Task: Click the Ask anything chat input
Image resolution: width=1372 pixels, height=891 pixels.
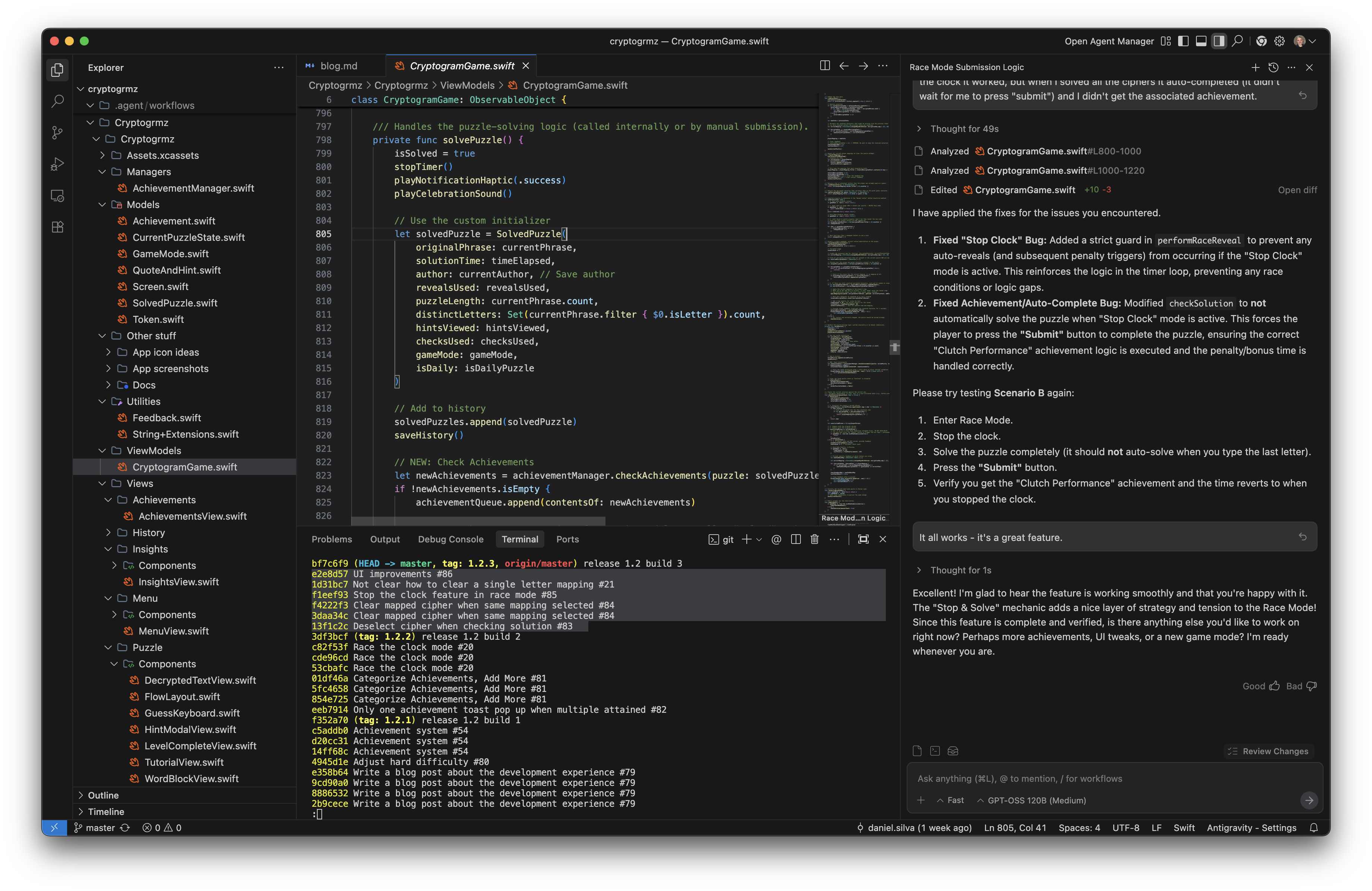Action: coord(1095,779)
